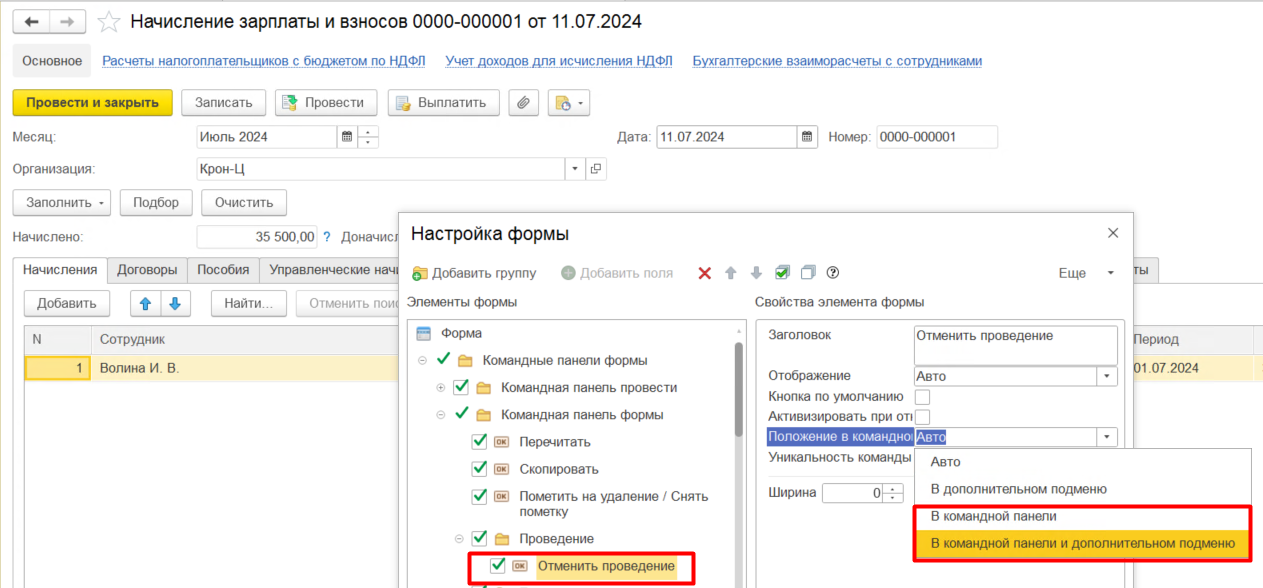Viewport: 1263px width, 588px height.
Task: Collapse the Проведение tree group
Action: coord(459,539)
